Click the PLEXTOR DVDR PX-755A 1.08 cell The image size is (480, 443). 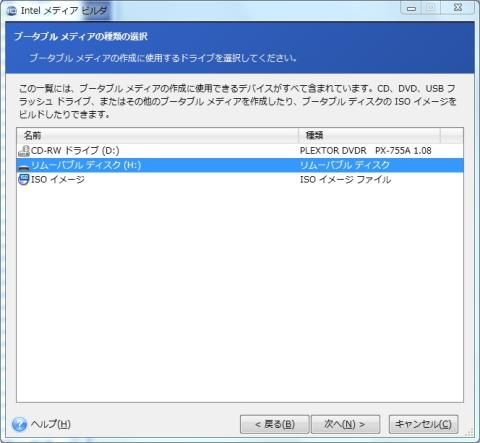click(366, 151)
